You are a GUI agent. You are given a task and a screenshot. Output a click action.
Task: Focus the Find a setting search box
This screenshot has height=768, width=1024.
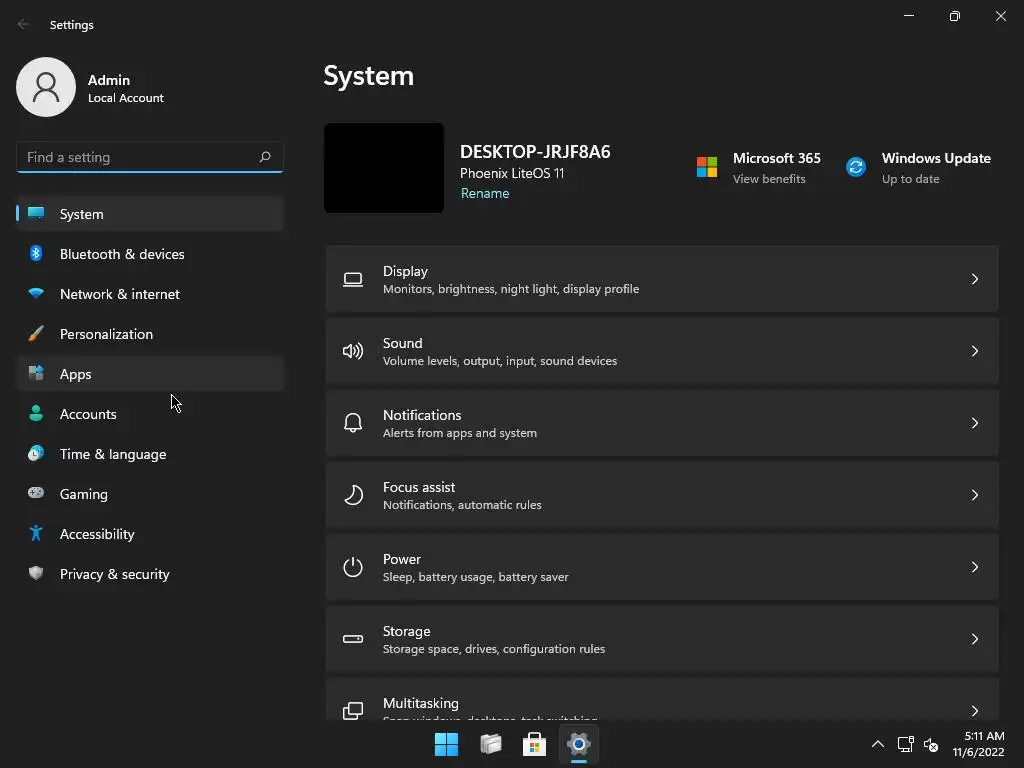point(150,157)
